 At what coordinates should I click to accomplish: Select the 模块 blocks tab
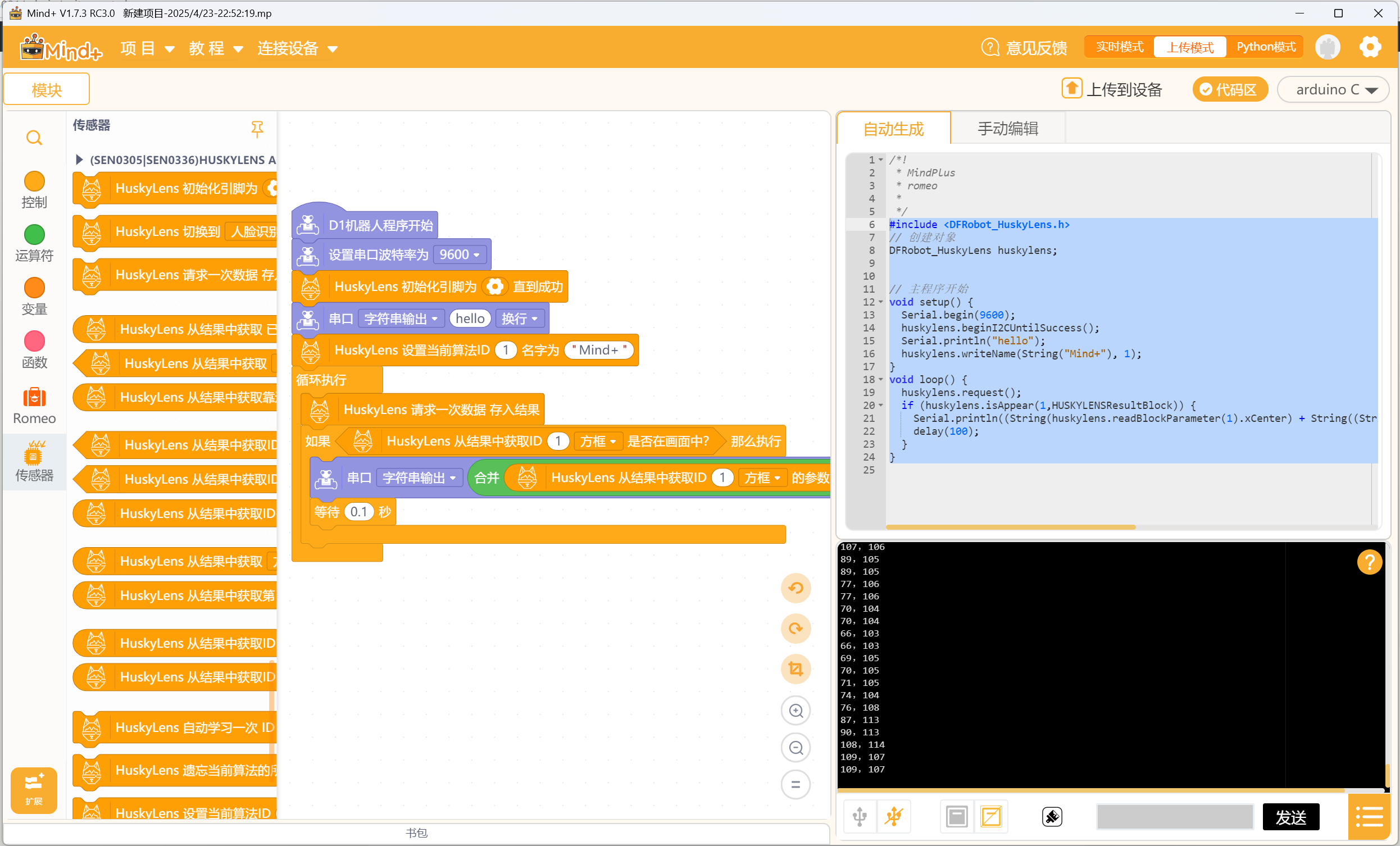(47, 89)
